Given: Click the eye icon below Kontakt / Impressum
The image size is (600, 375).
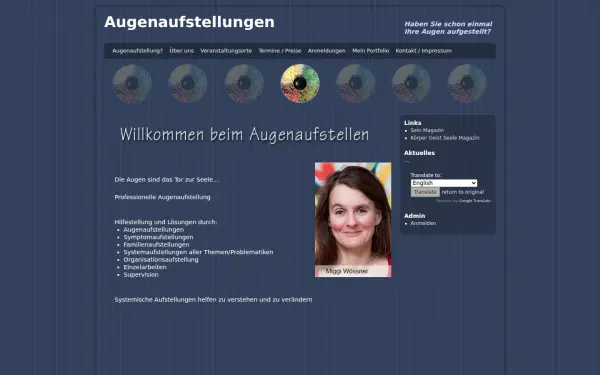Looking at the screenshot, I should pos(467,83).
